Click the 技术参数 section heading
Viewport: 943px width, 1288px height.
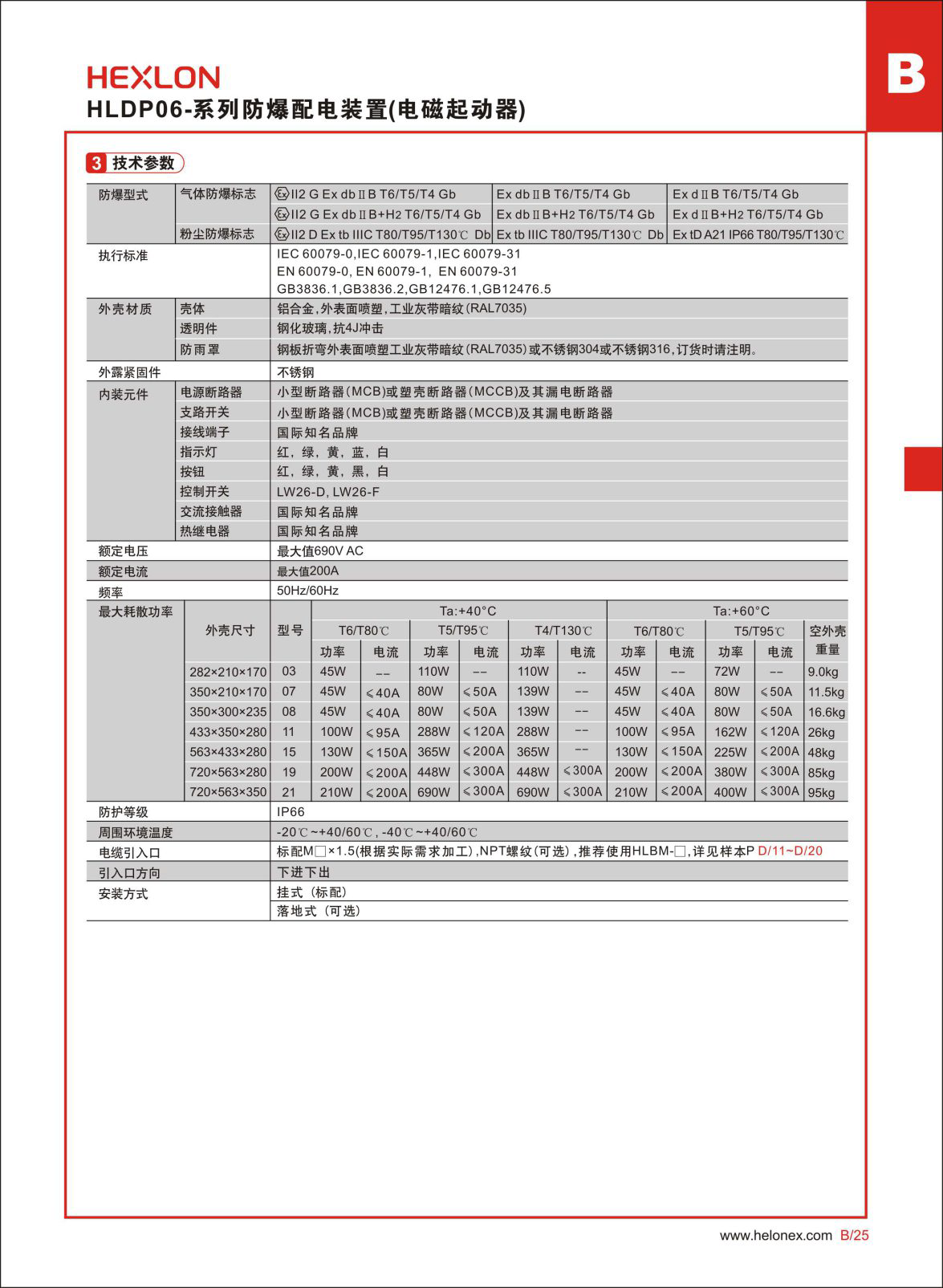coord(143,163)
